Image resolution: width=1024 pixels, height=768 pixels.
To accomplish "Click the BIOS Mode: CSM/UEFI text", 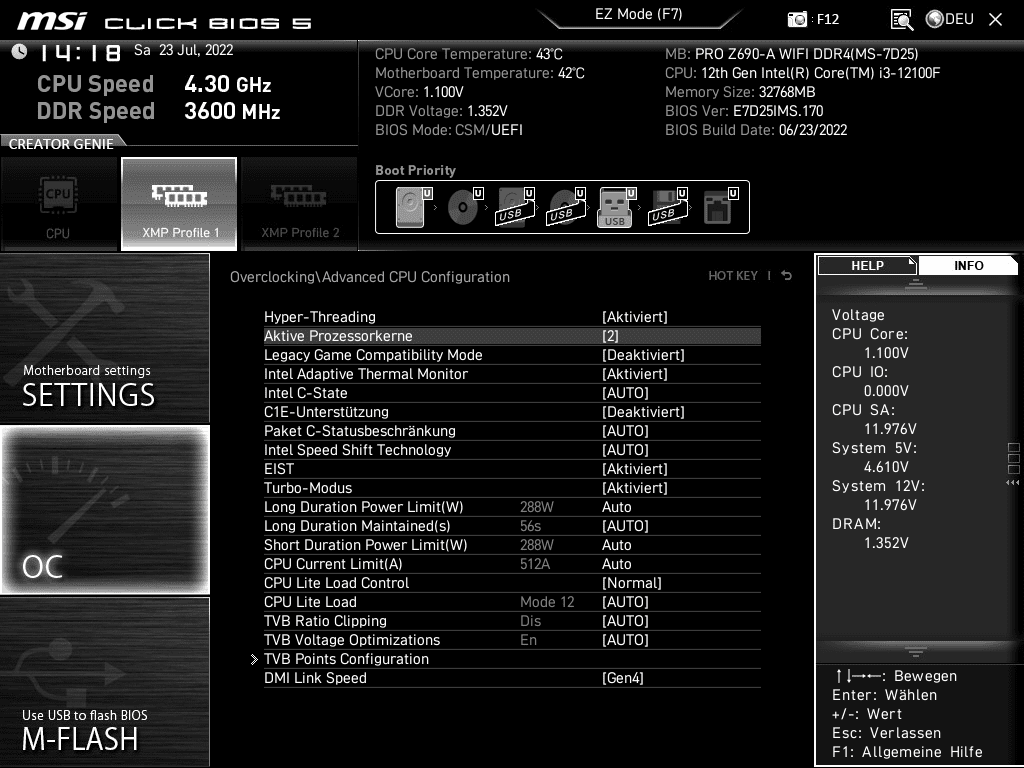I will click(x=449, y=130).
